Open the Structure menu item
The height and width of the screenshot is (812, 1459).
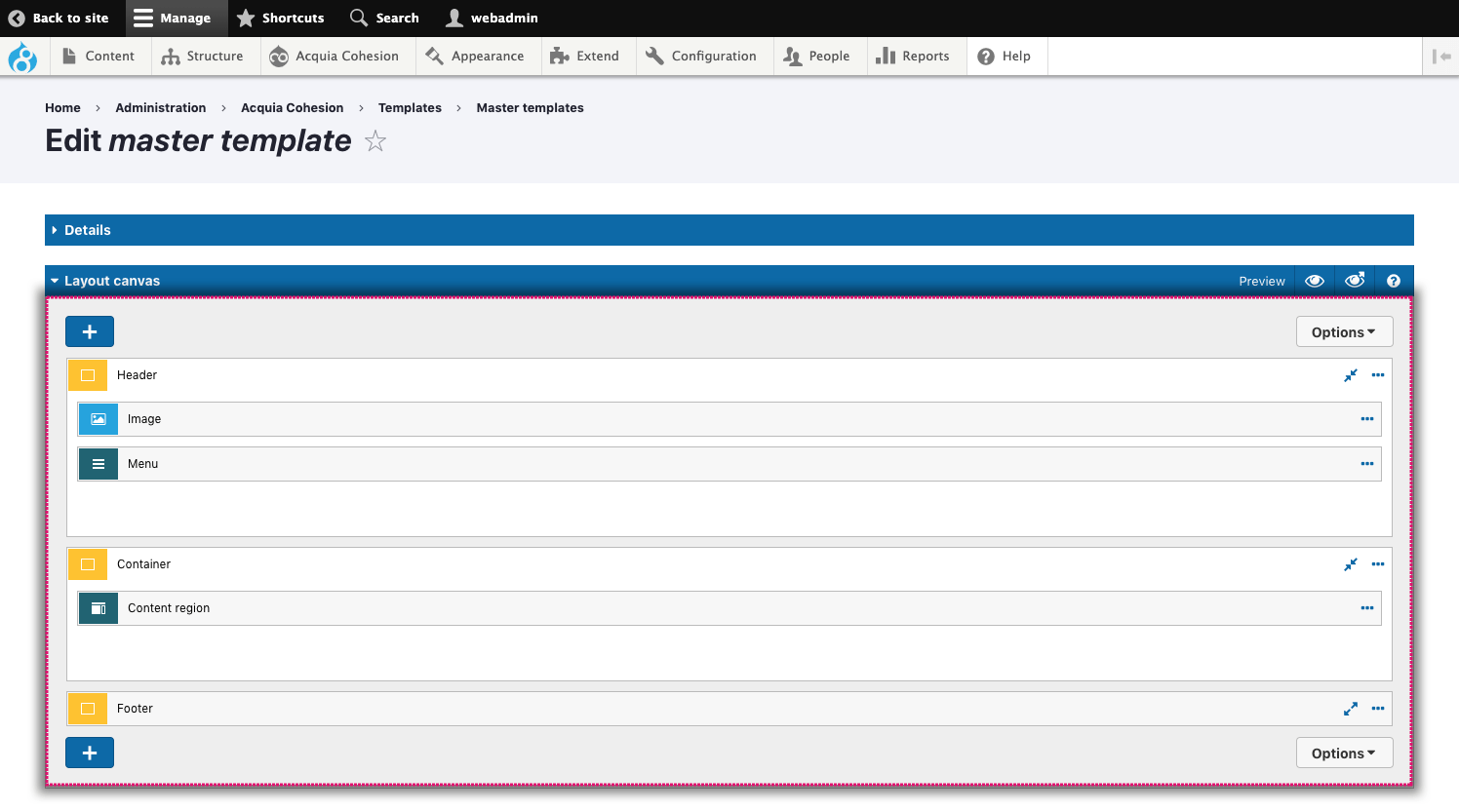click(x=203, y=57)
